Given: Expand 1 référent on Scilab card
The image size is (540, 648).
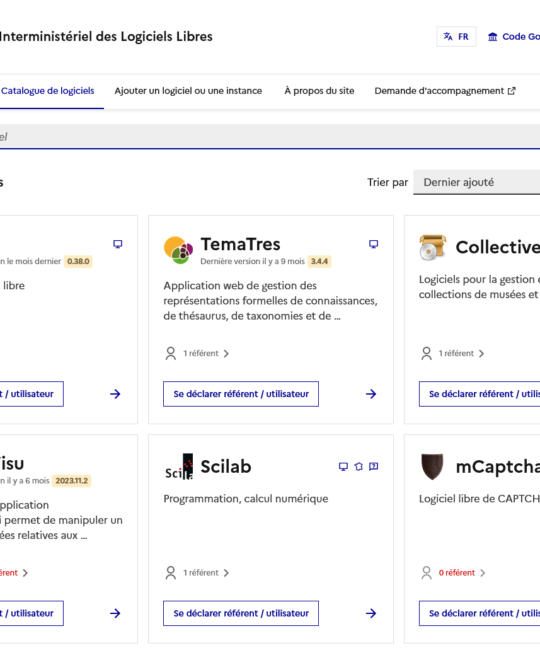Looking at the screenshot, I should click(206, 573).
